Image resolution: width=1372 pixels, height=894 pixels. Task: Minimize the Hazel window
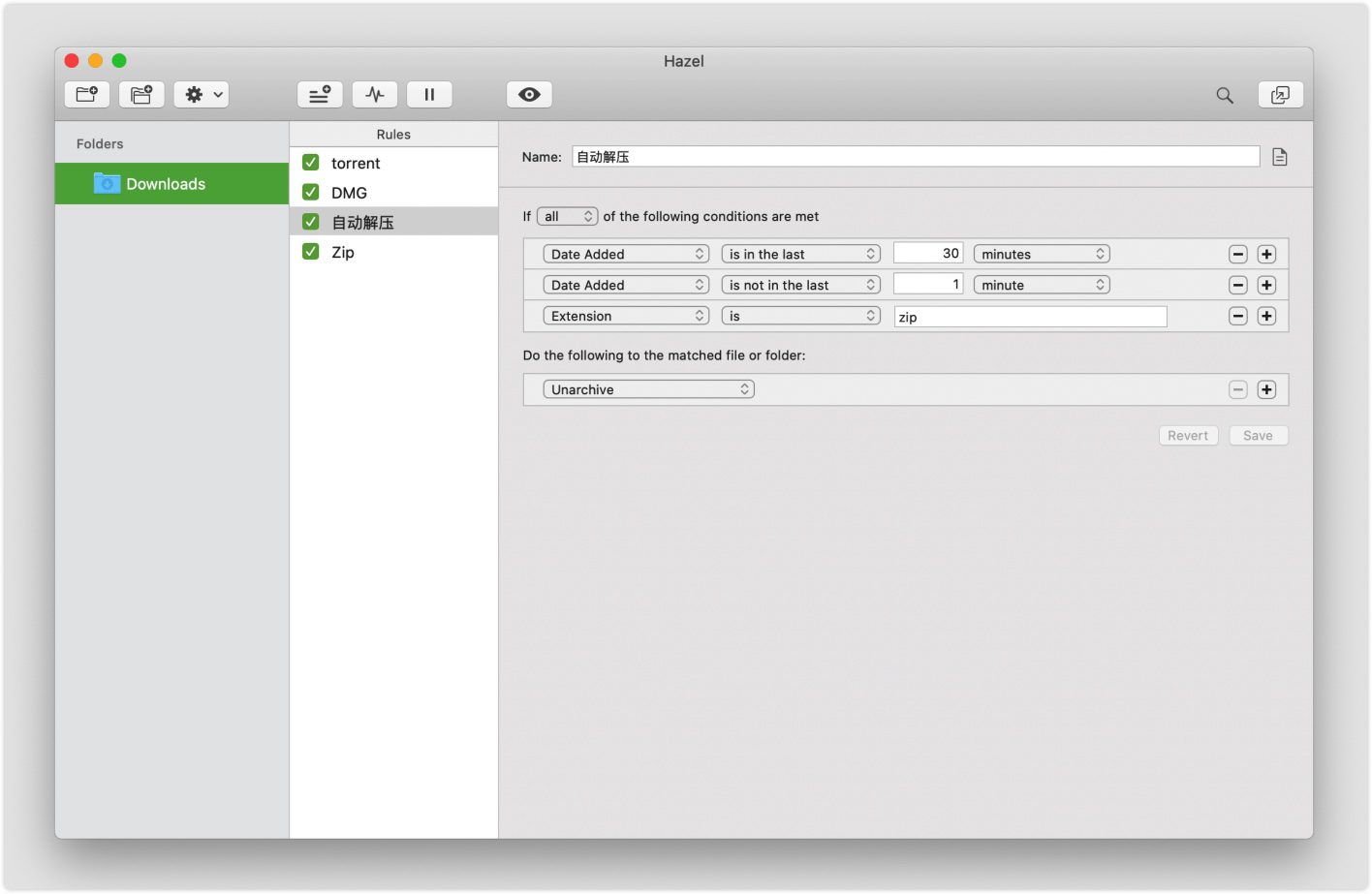pos(95,60)
